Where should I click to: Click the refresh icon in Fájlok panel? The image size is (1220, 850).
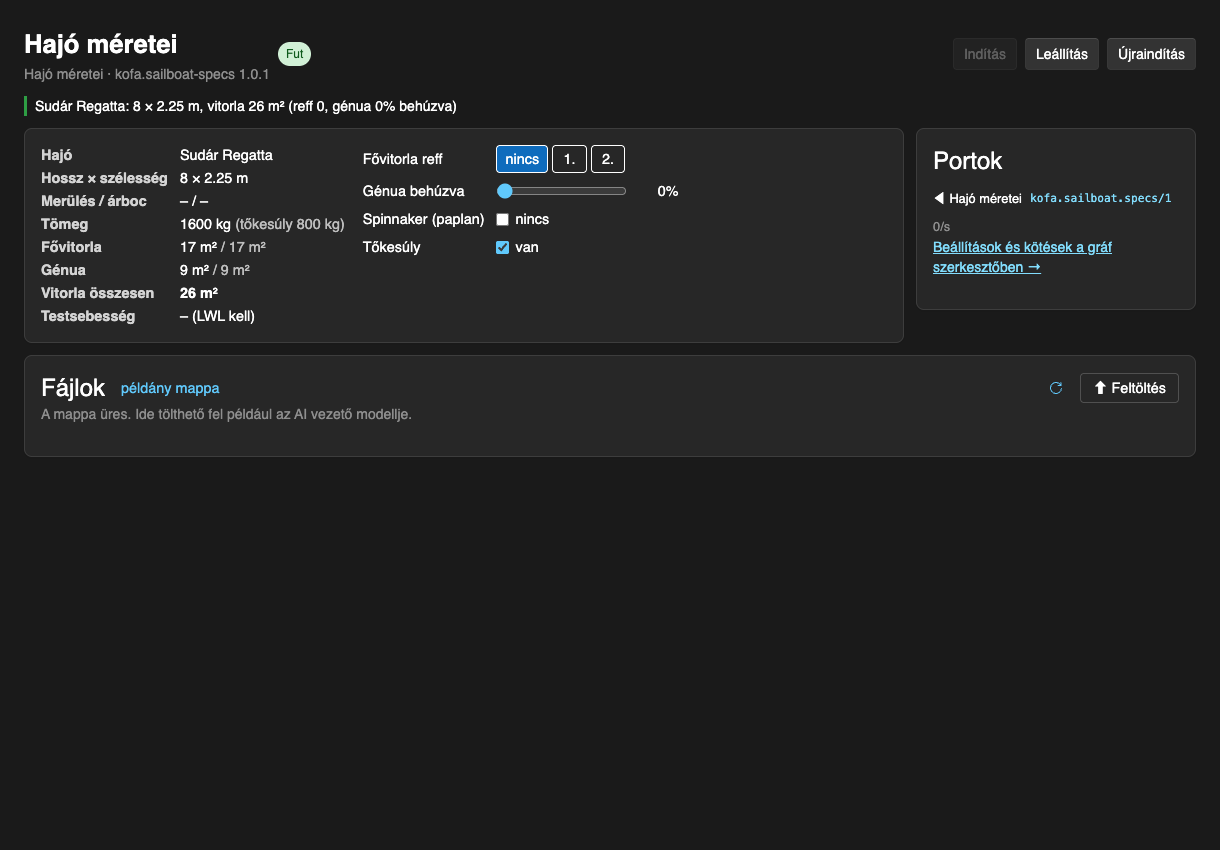(x=1056, y=388)
